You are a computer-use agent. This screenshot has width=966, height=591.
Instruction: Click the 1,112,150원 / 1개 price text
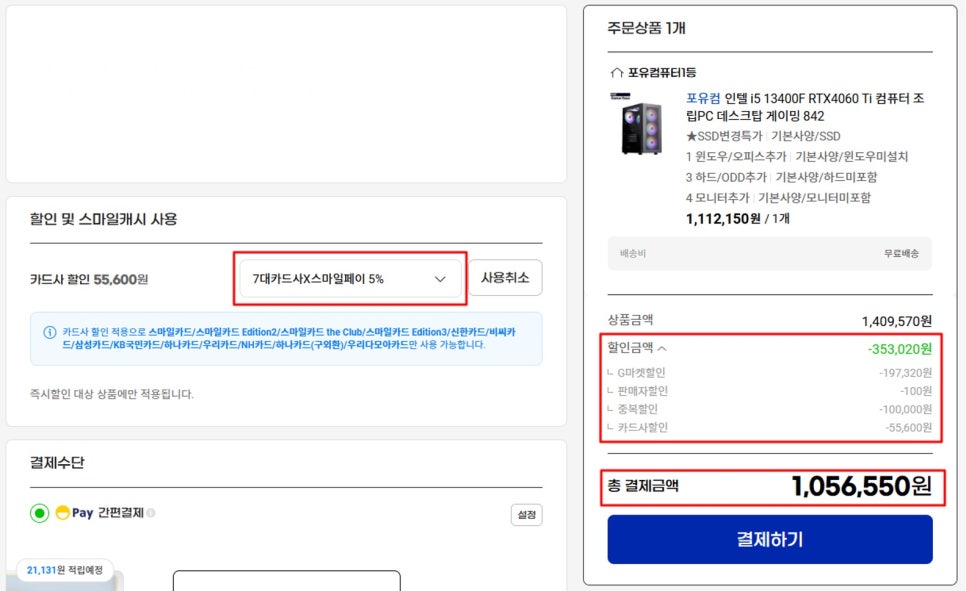737,219
